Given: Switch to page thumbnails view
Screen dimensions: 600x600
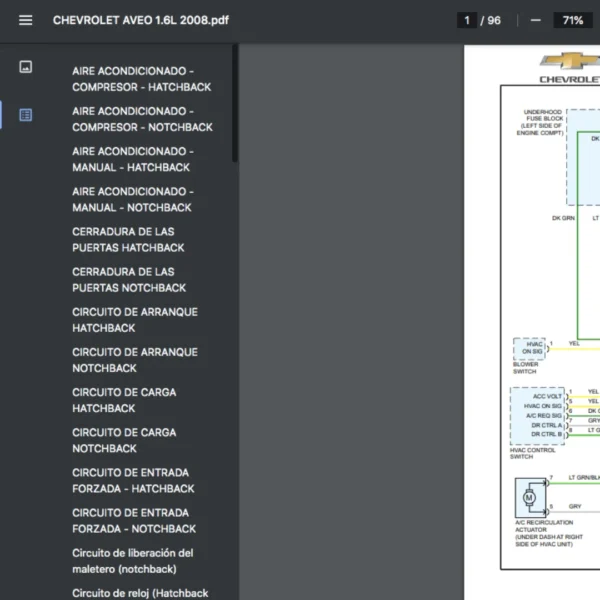Looking at the screenshot, I should [26, 67].
